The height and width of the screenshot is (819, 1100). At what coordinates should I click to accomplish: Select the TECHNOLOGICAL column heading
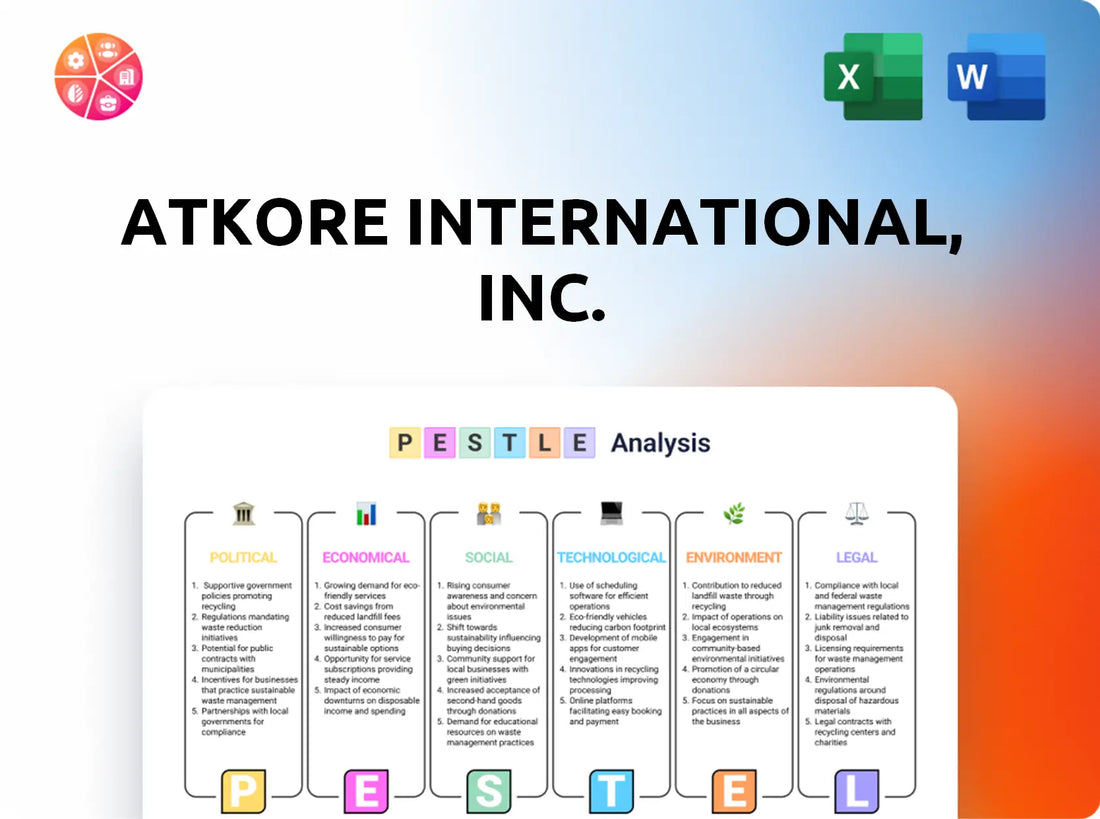point(611,557)
